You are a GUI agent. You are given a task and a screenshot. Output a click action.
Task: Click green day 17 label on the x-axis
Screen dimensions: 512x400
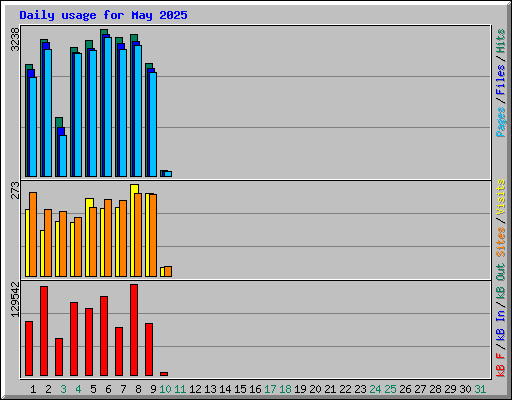point(270,389)
